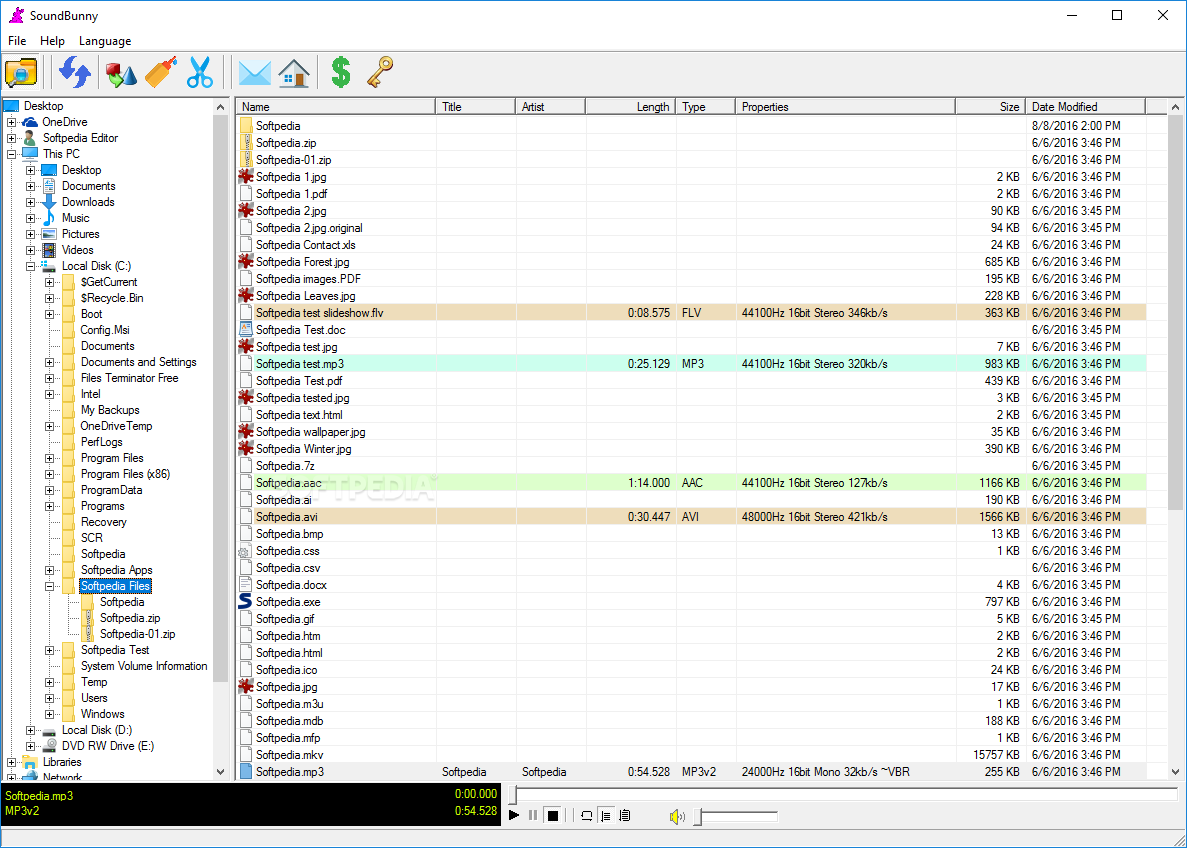This screenshot has width=1187, height=848.
Task: Click the volume slider handle
Action: point(698,816)
